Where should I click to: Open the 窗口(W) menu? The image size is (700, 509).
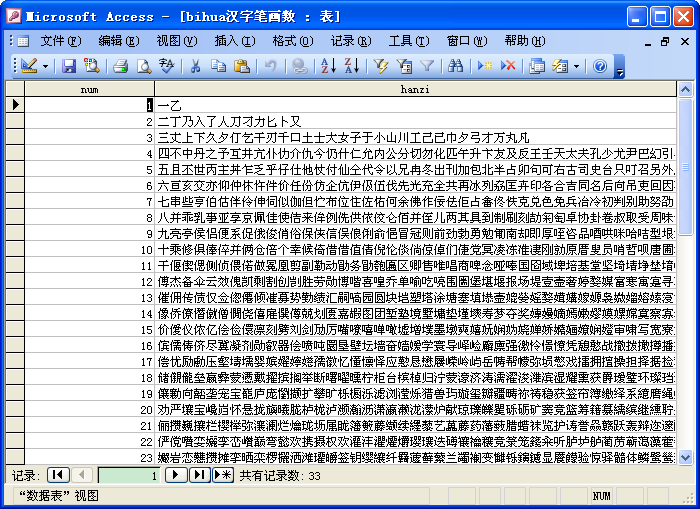pos(467,41)
